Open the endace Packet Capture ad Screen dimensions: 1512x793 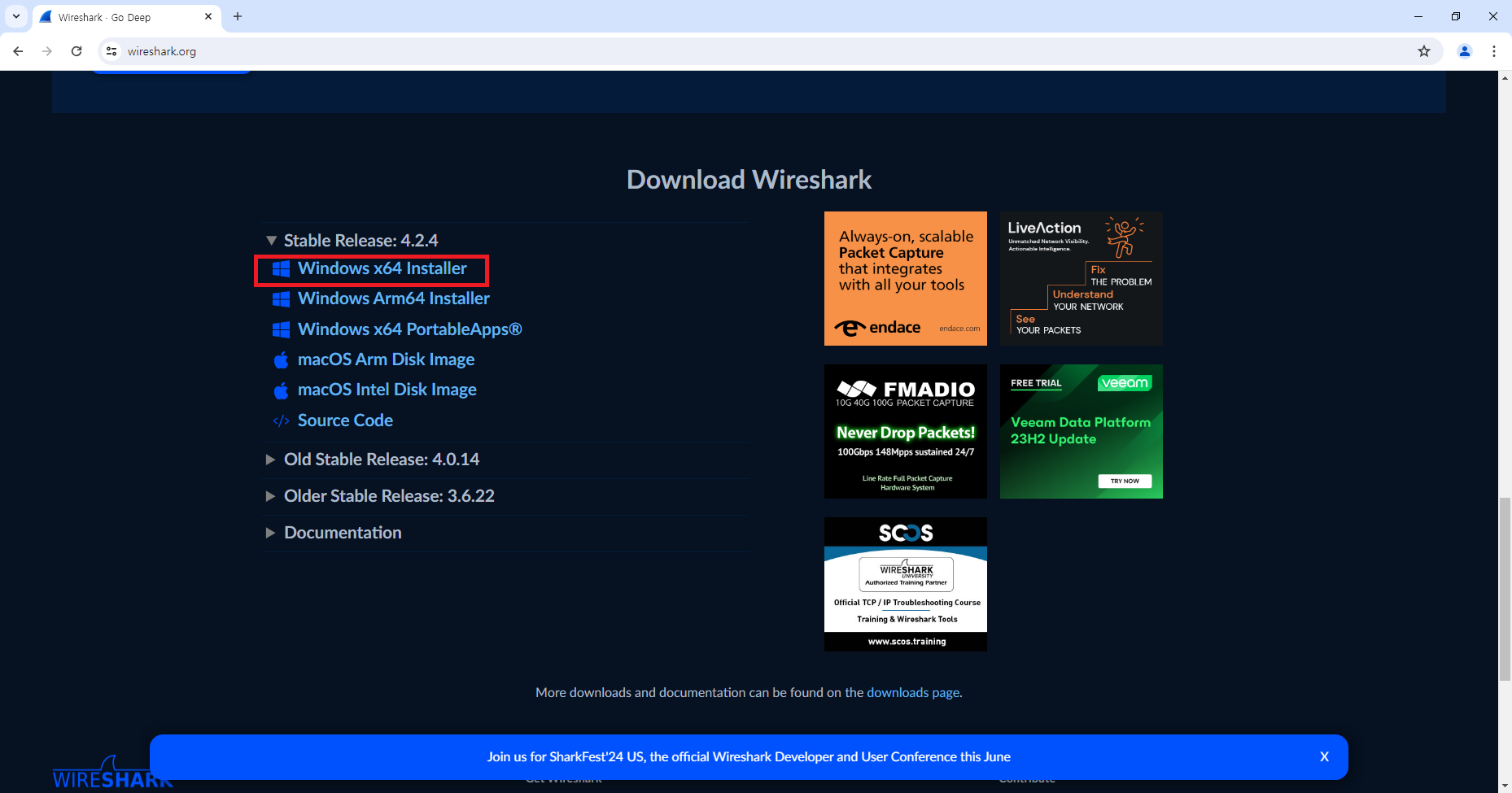coord(906,278)
